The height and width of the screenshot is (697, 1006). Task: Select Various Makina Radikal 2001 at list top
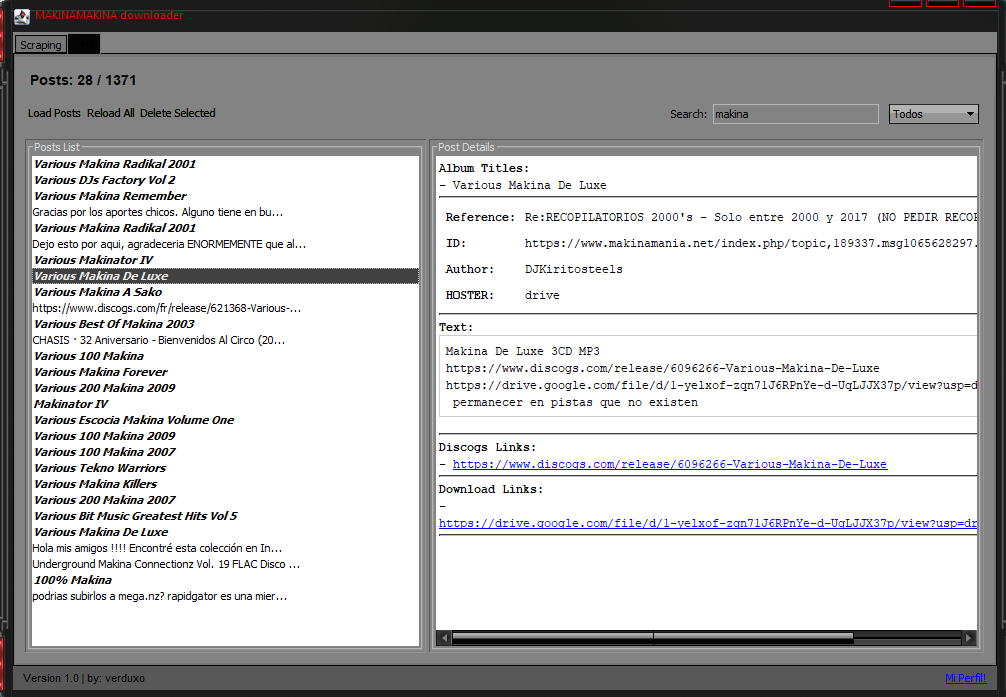pos(115,164)
